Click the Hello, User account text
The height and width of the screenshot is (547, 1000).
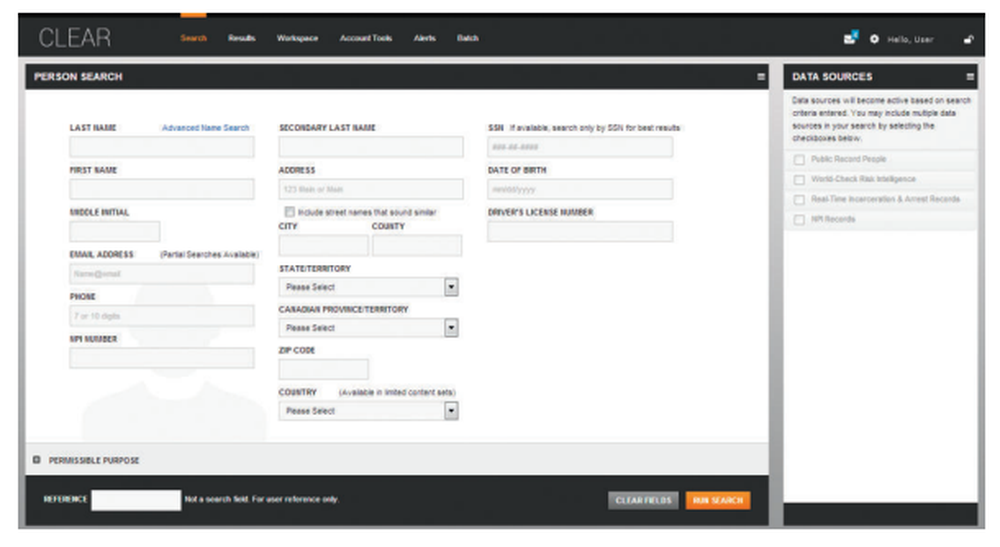910,40
